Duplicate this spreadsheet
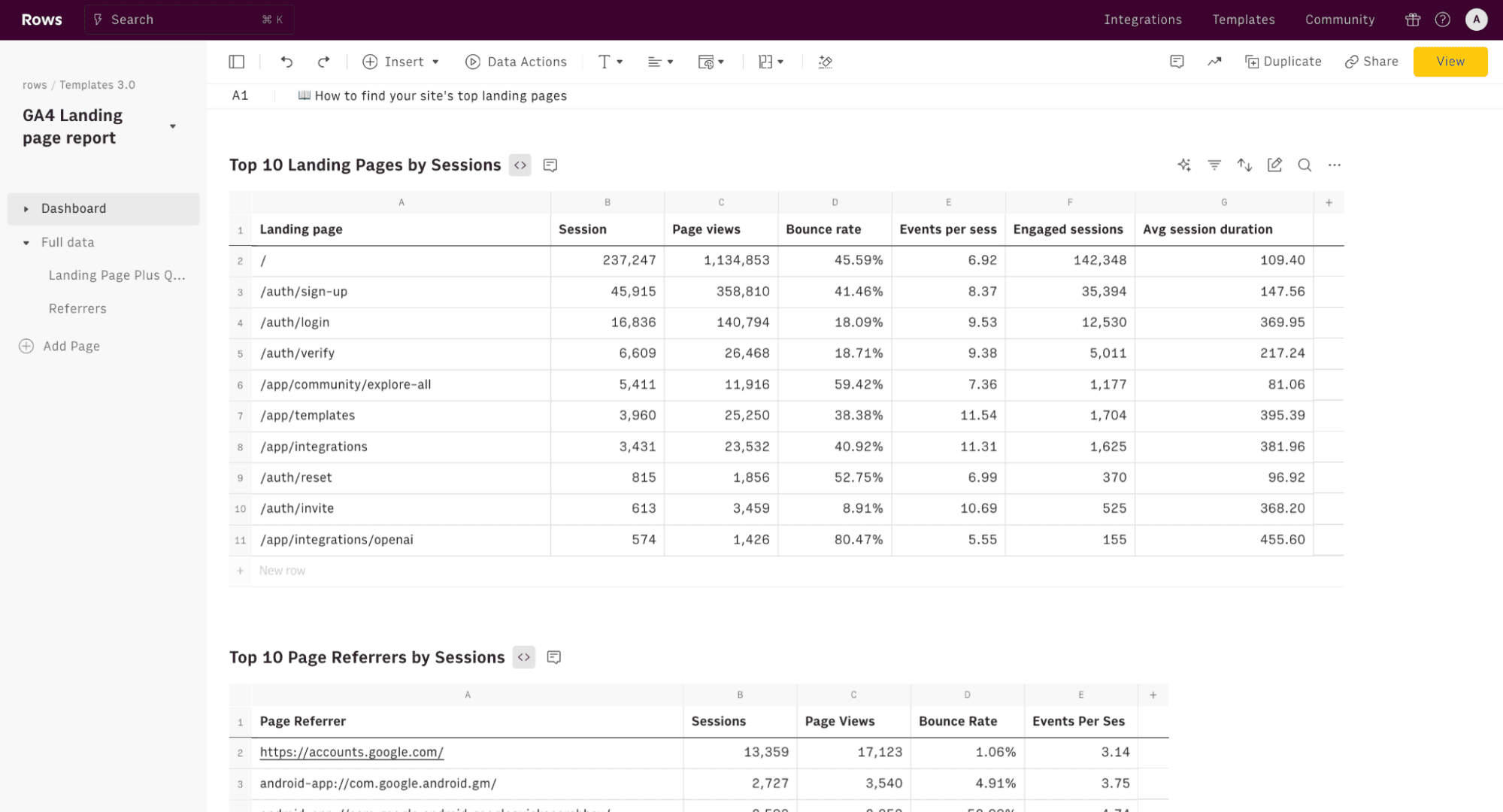Screen dimensions: 1503x812 [1283, 62]
